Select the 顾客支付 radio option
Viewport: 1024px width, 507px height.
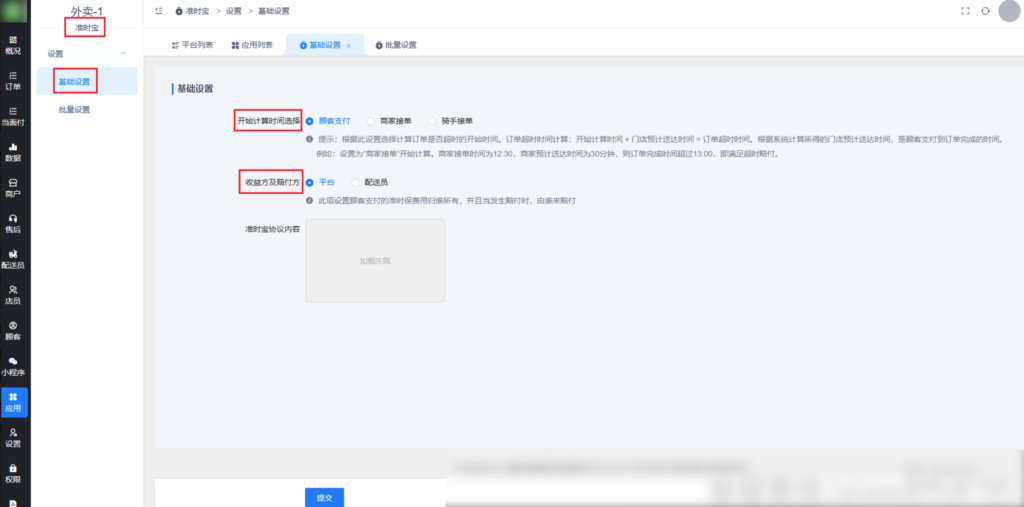pyautogui.click(x=328, y=121)
